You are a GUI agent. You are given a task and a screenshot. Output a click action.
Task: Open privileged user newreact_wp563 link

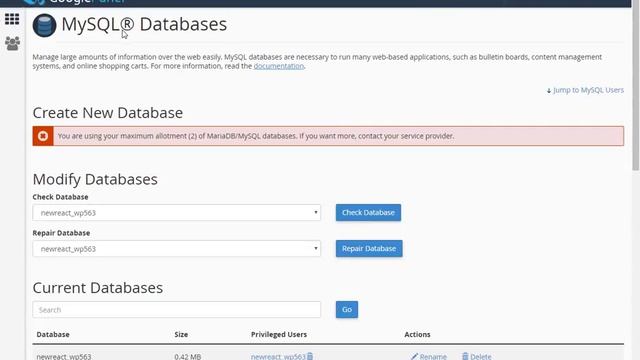[278, 356]
